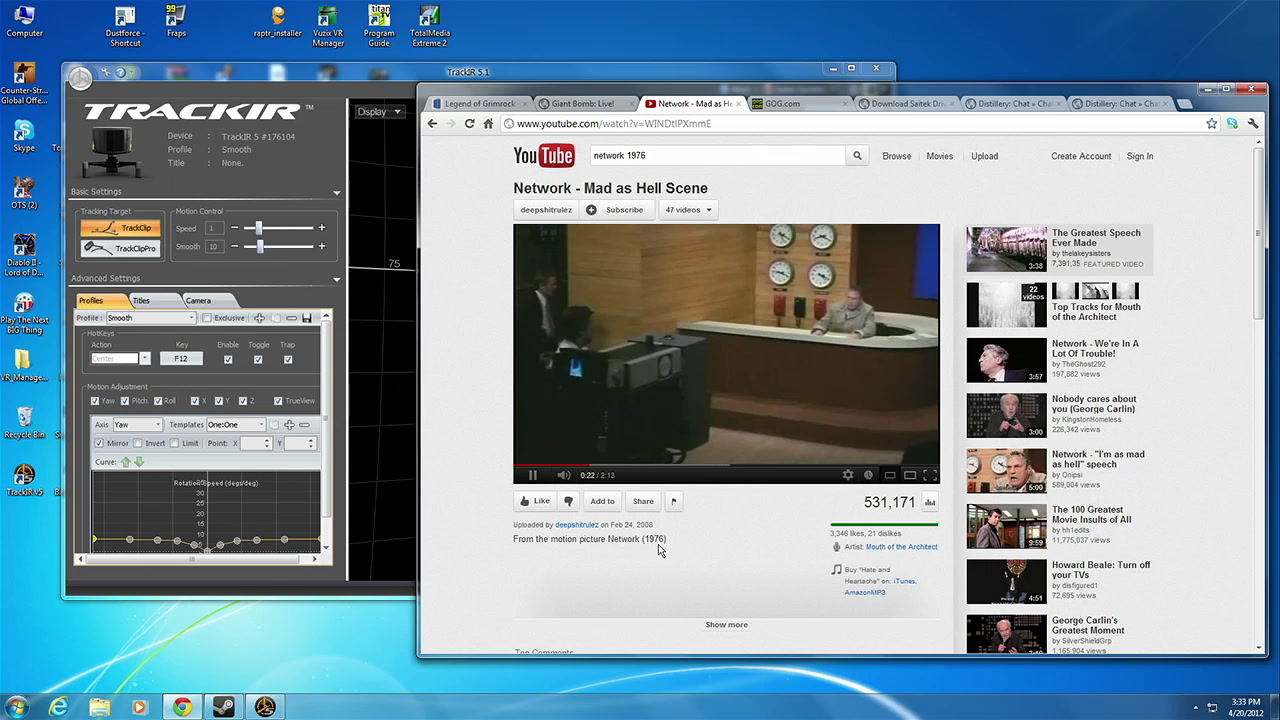Screen dimensions: 1280x720
Task: Move curve down with green down arrow
Action: tap(139, 462)
